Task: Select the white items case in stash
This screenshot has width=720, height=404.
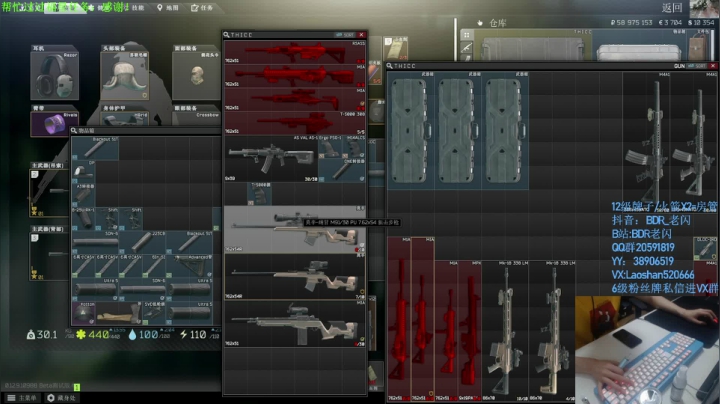Action: coord(639,46)
